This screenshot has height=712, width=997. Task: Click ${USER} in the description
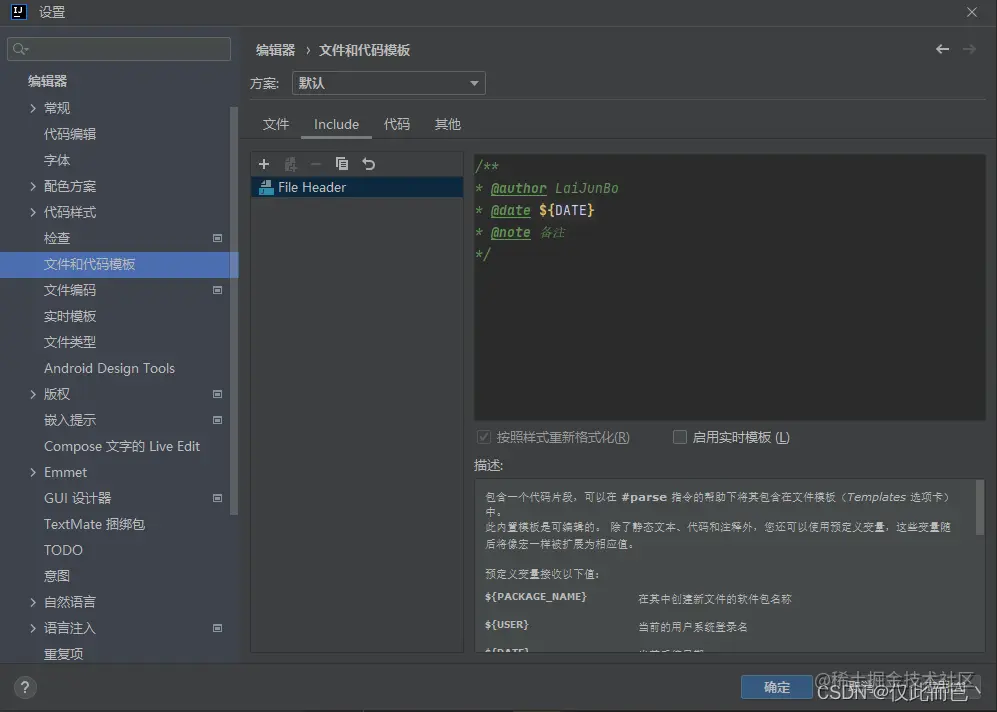[x=506, y=624]
